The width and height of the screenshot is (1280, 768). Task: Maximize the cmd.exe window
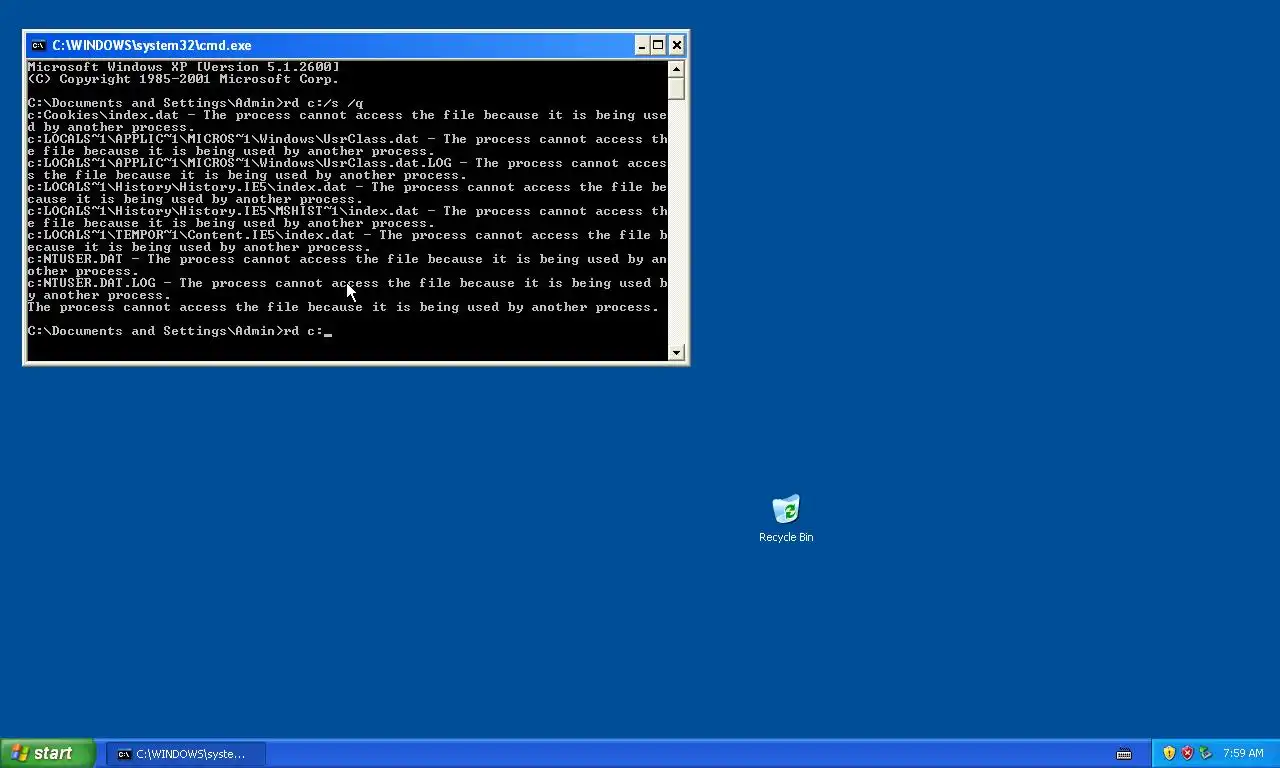[x=658, y=45]
